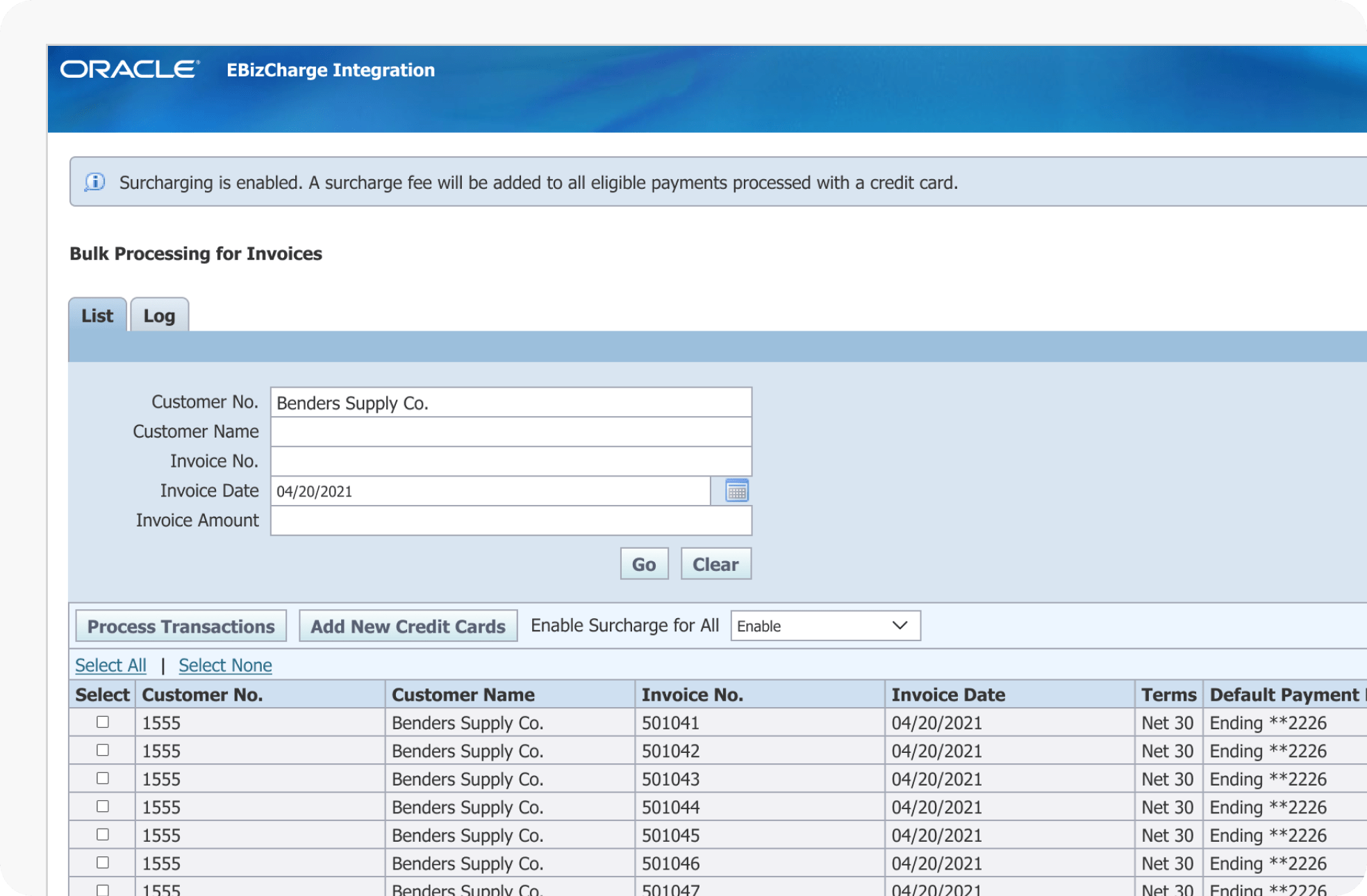Click the Select All link
Viewport: 1367px width, 896px height.
tap(110, 665)
